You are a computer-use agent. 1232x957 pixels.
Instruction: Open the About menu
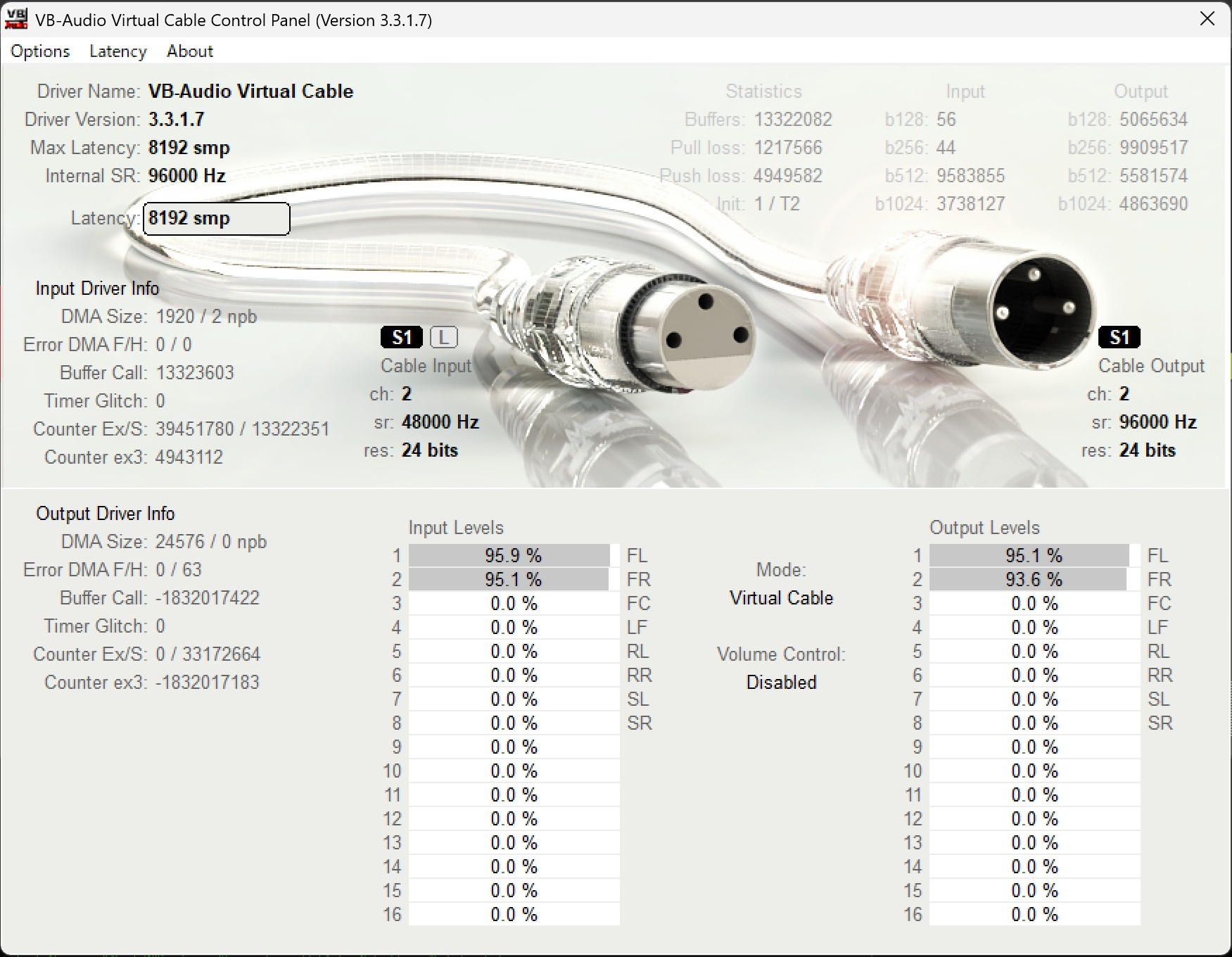[x=190, y=51]
